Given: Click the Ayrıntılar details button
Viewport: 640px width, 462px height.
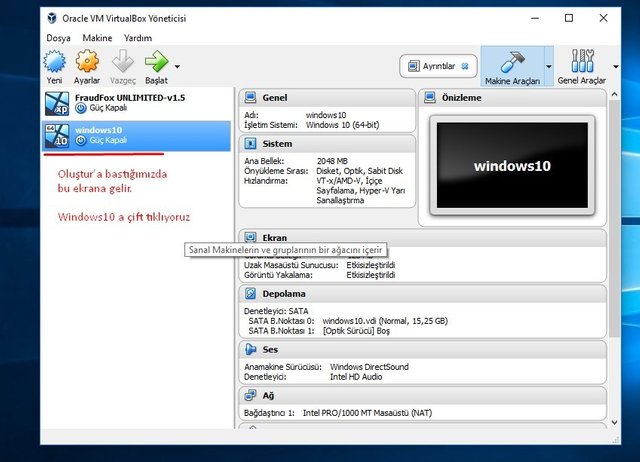Looking at the screenshot, I should pos(438,66).
